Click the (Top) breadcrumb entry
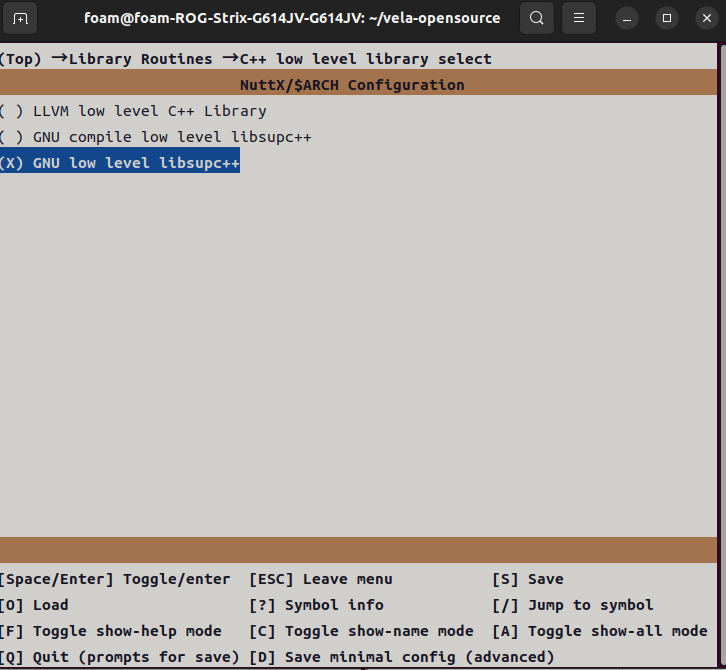Viewport: 726px width, 670px height. pos(20,59)
